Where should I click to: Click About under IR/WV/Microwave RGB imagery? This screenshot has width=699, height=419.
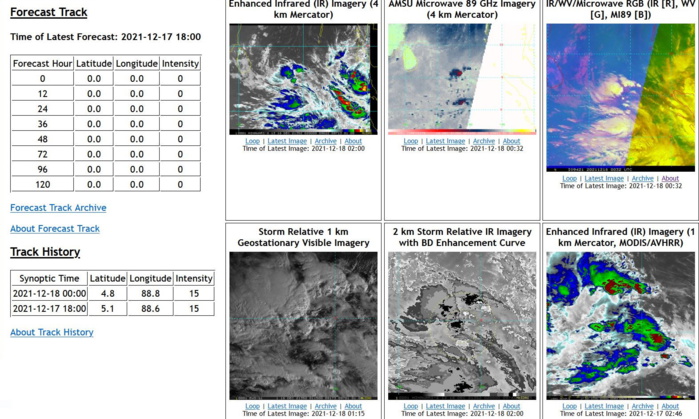coord(670,179)
